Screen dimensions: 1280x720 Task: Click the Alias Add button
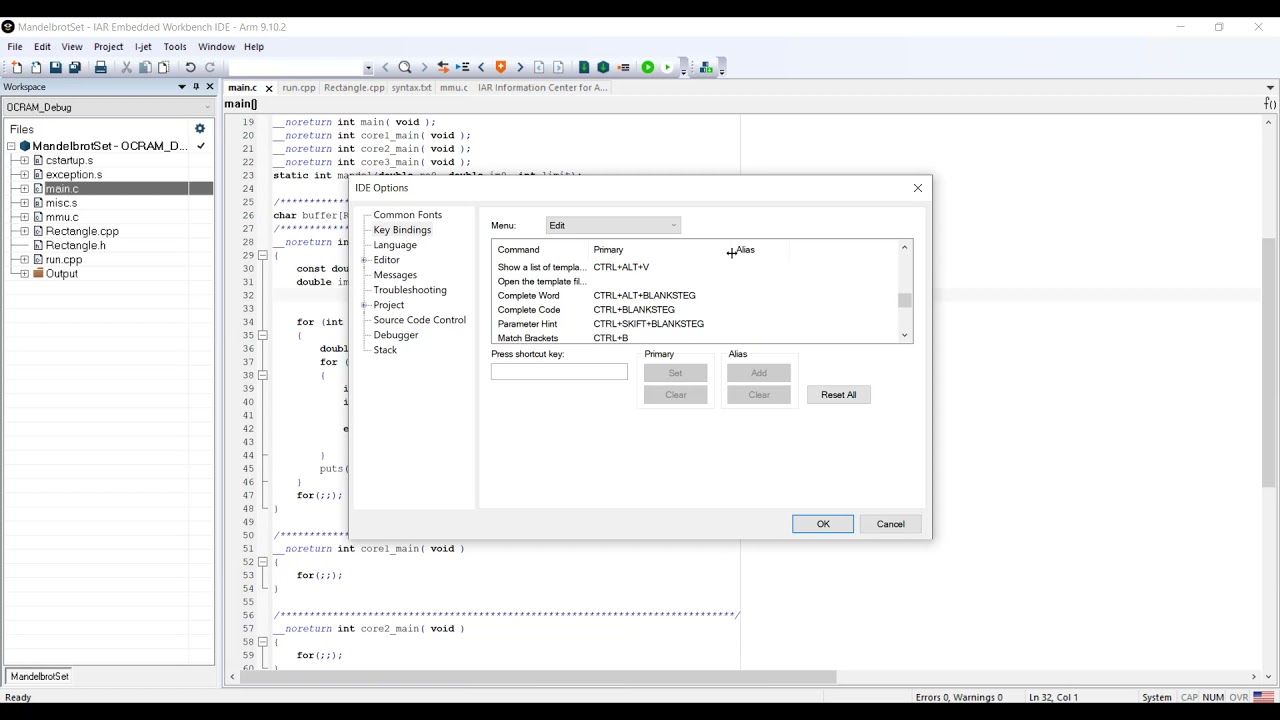pyautogui.click(x=759, y=373)
